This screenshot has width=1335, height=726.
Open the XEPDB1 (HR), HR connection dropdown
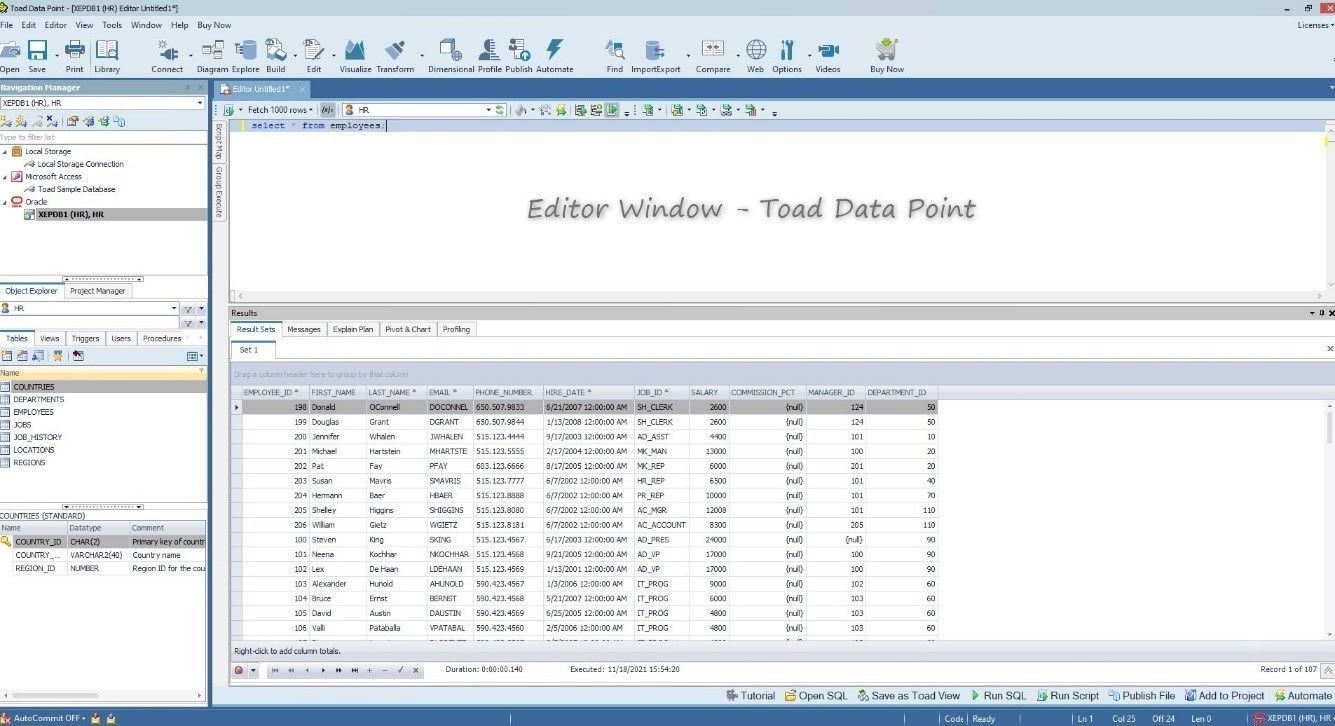click(x=200, y=103)
